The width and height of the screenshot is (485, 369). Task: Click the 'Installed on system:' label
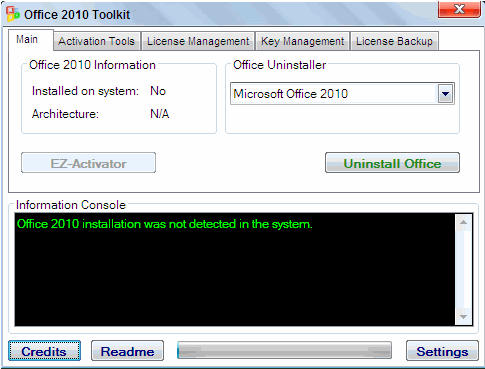point(85,91)
